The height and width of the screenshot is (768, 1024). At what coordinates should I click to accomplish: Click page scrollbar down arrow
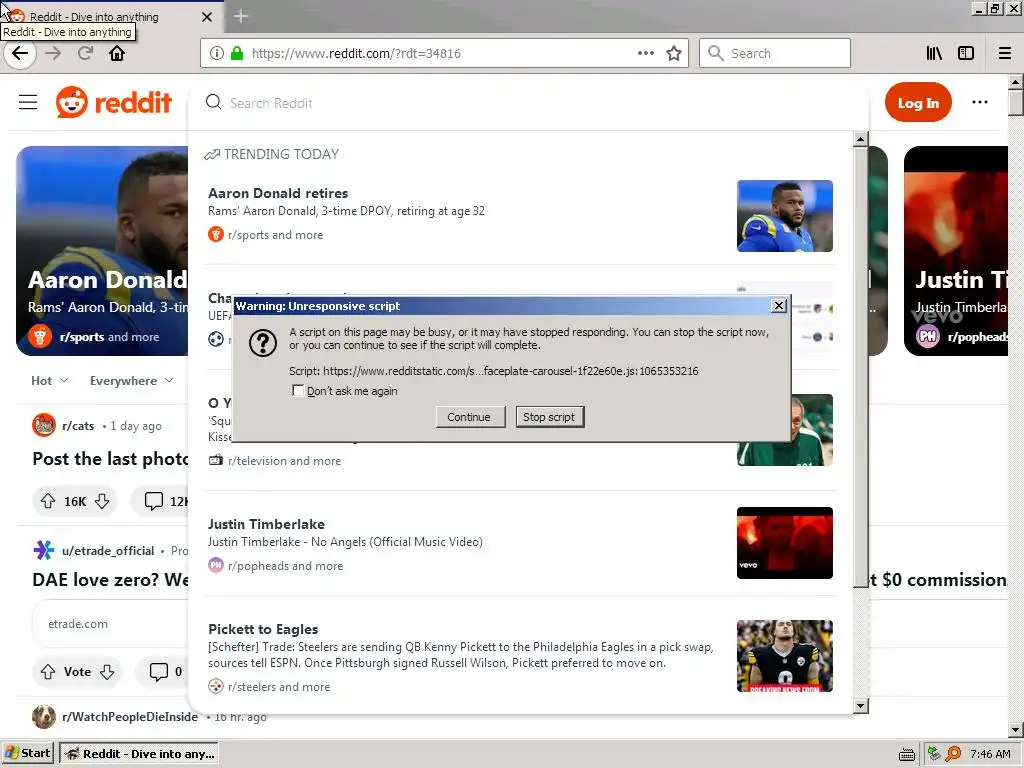[x=1016, y=730]
